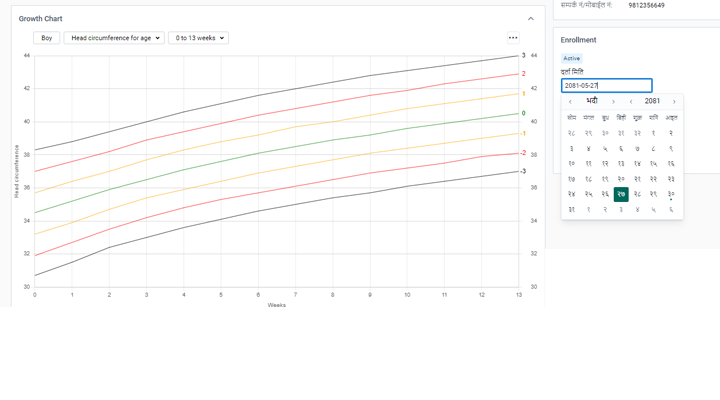The image size is (720, 400).
Task: Select date २६ in the calendar
Action: tap(605, 194)
